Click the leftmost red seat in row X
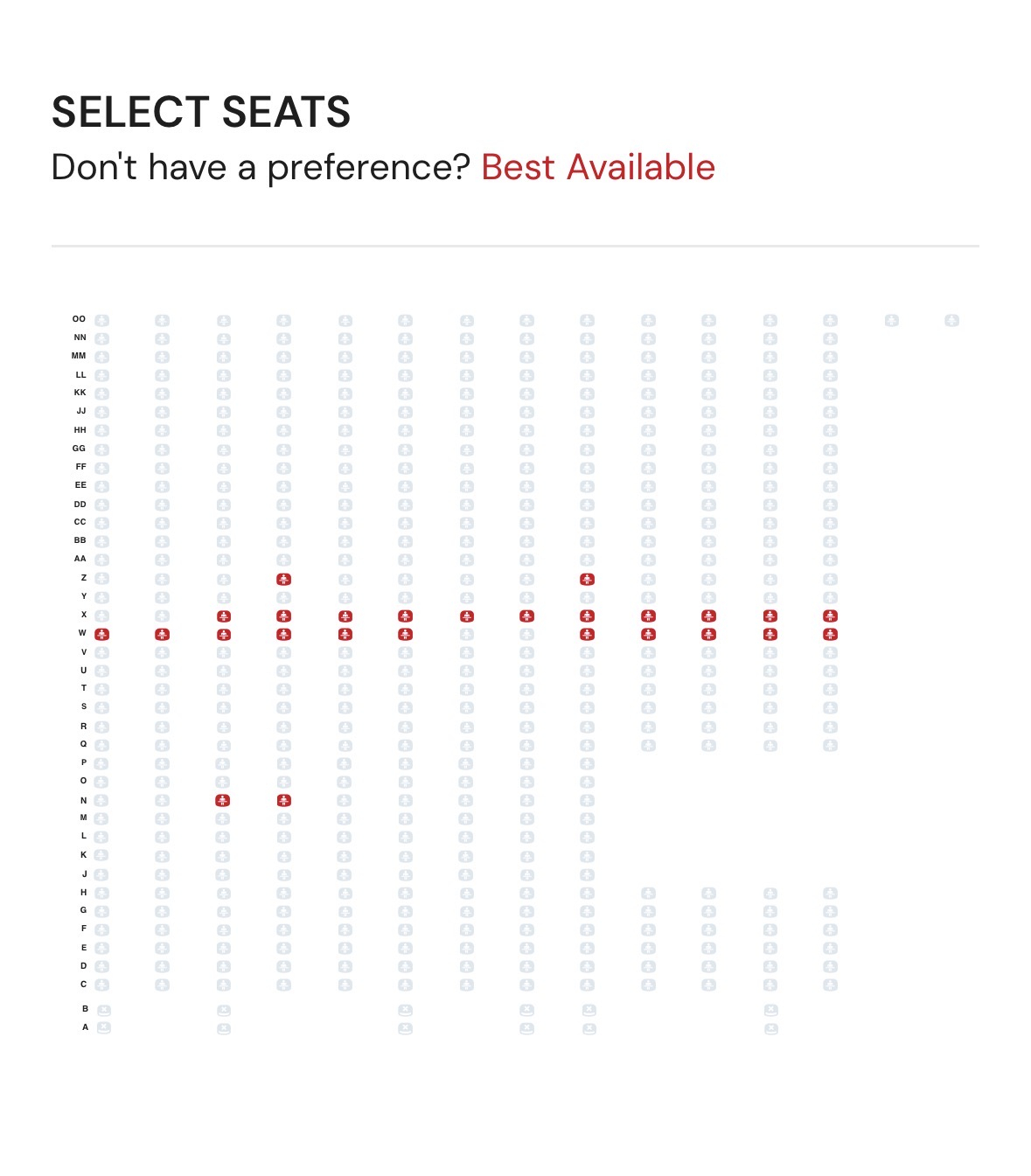Screen dimensions: 1031x1176 click(x=223, y=616)
